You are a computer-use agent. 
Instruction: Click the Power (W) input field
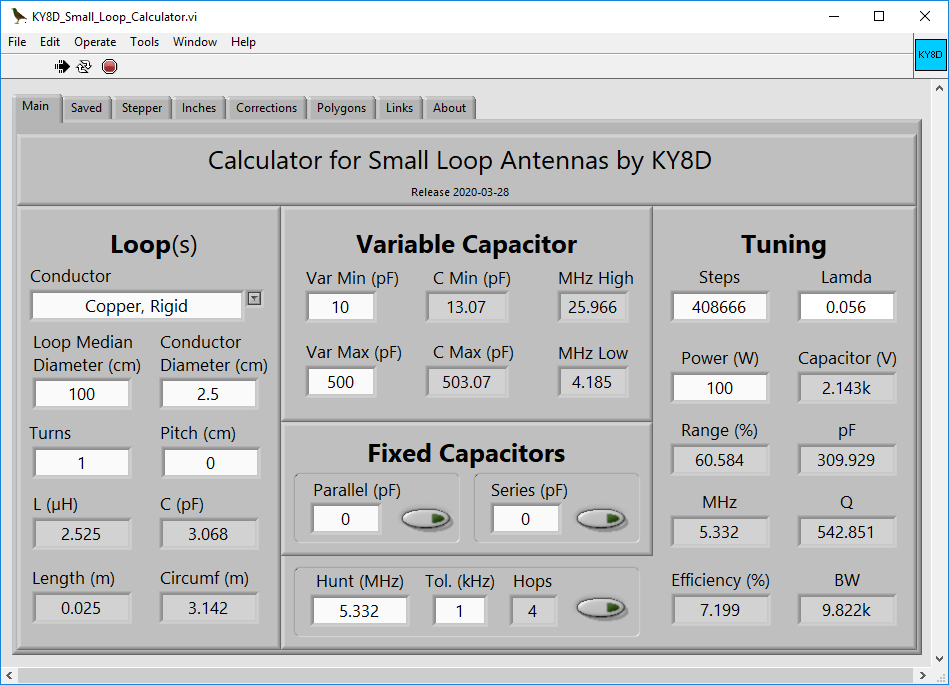[719, 388]
